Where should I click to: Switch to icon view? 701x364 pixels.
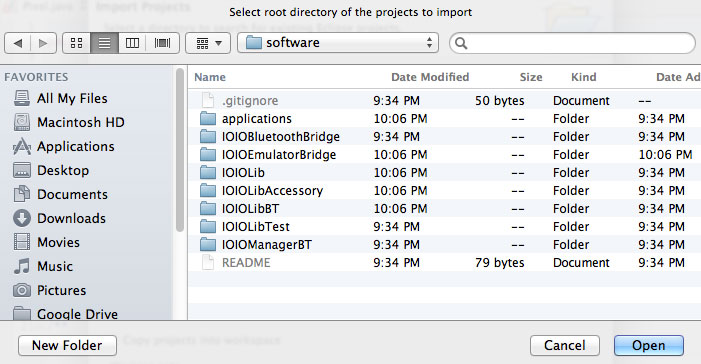[x=76, y=43]
